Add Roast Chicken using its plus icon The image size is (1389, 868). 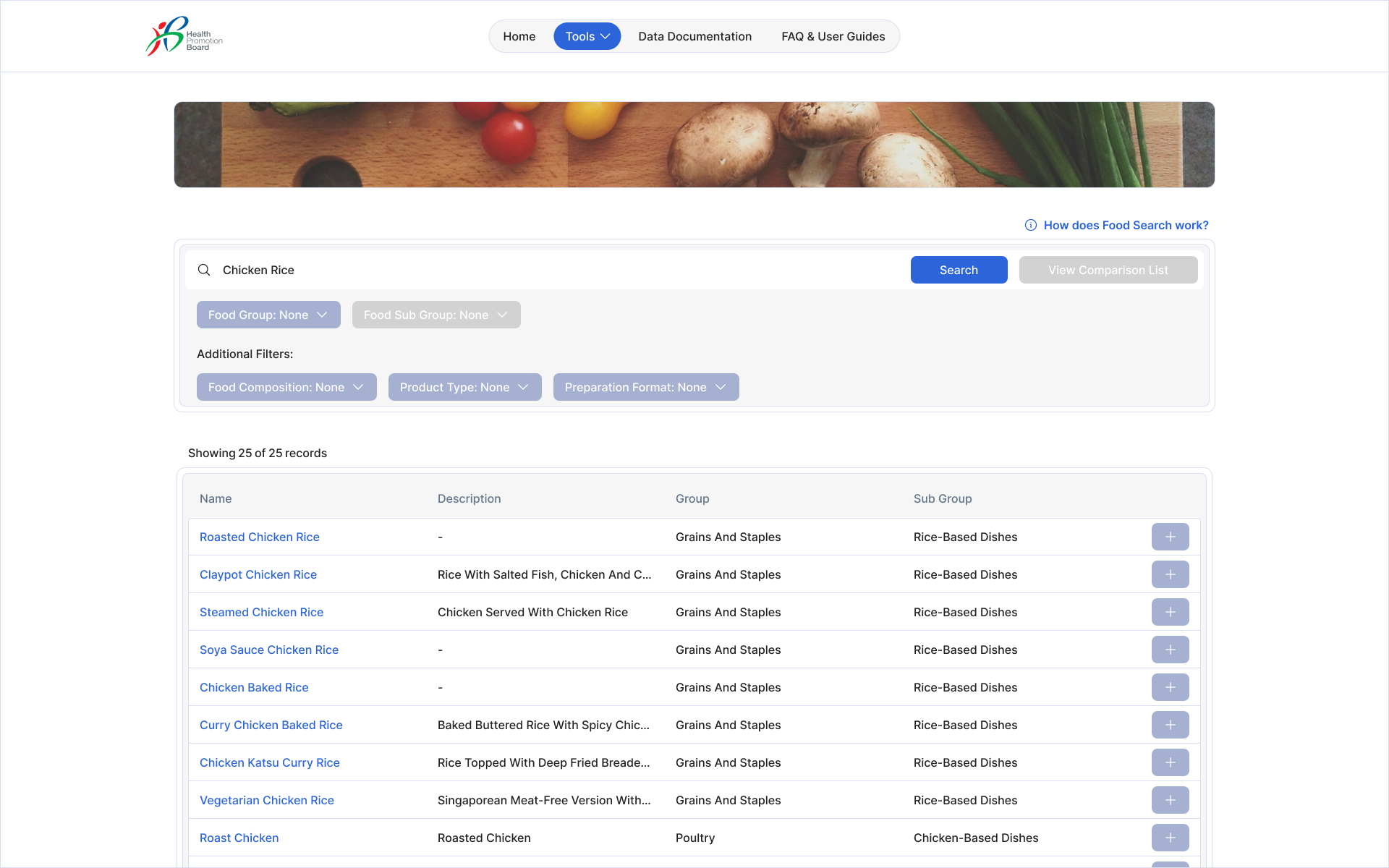pyautogui.click(x=1170, y=838)
